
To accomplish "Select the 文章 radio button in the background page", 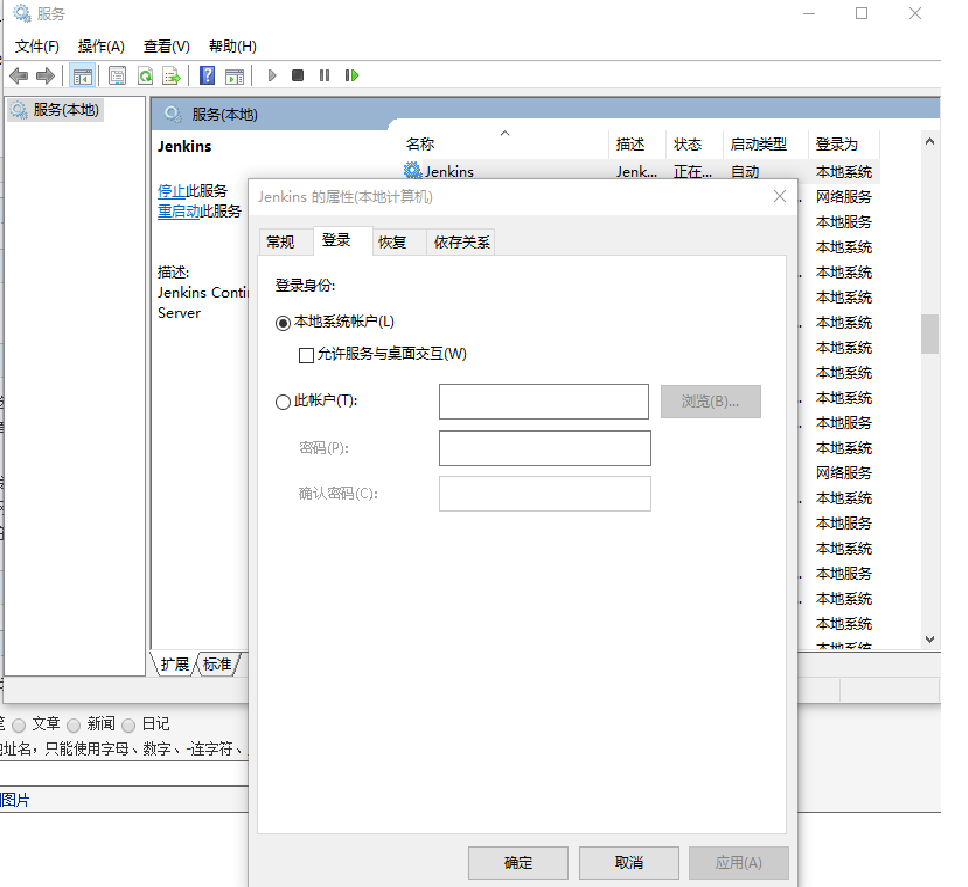I will tap(19, 725).
